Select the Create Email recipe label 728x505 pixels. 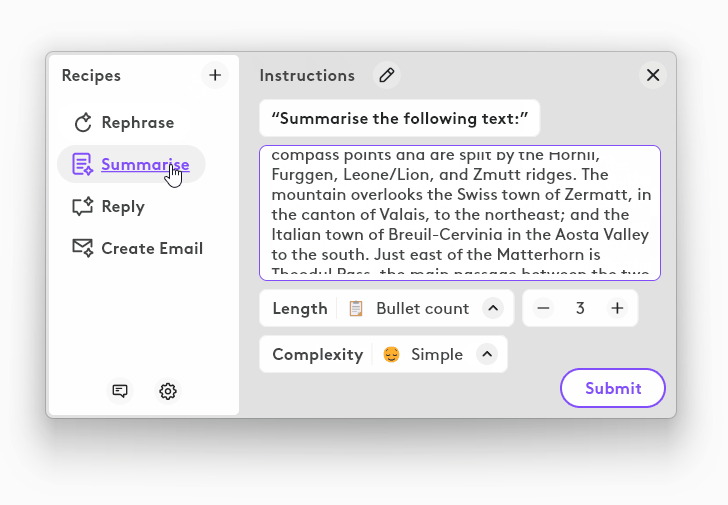click(x=152, y=248)
